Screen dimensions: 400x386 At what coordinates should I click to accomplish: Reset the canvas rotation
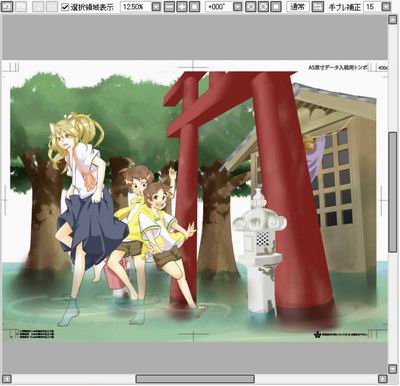(x=275, y=7)
